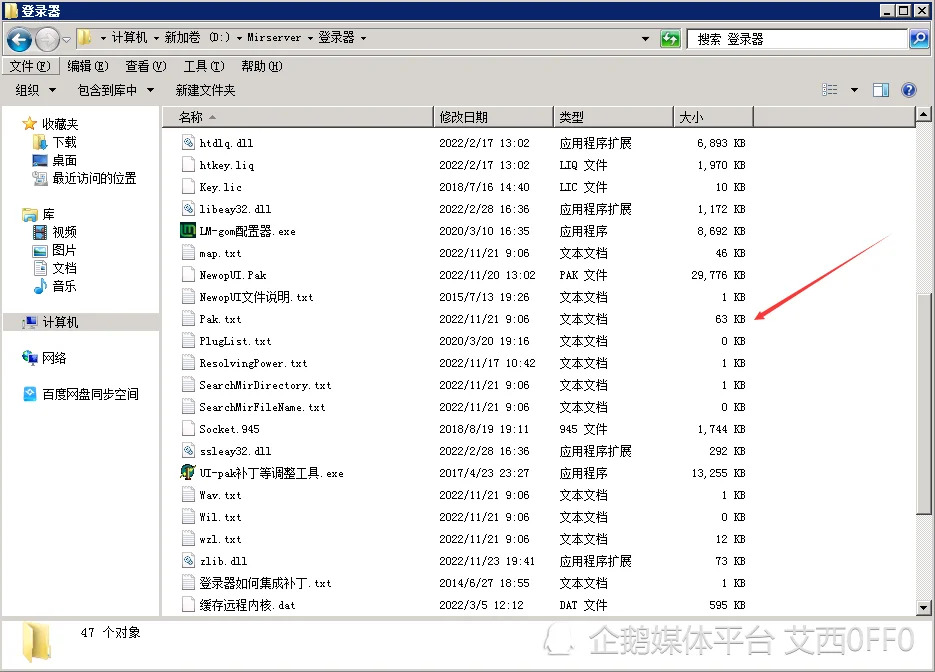Image resolution: width=935 pixels, height=672 pixels.
Task: Click the refresh button beside address bar
Action: (x=670, y=39)
